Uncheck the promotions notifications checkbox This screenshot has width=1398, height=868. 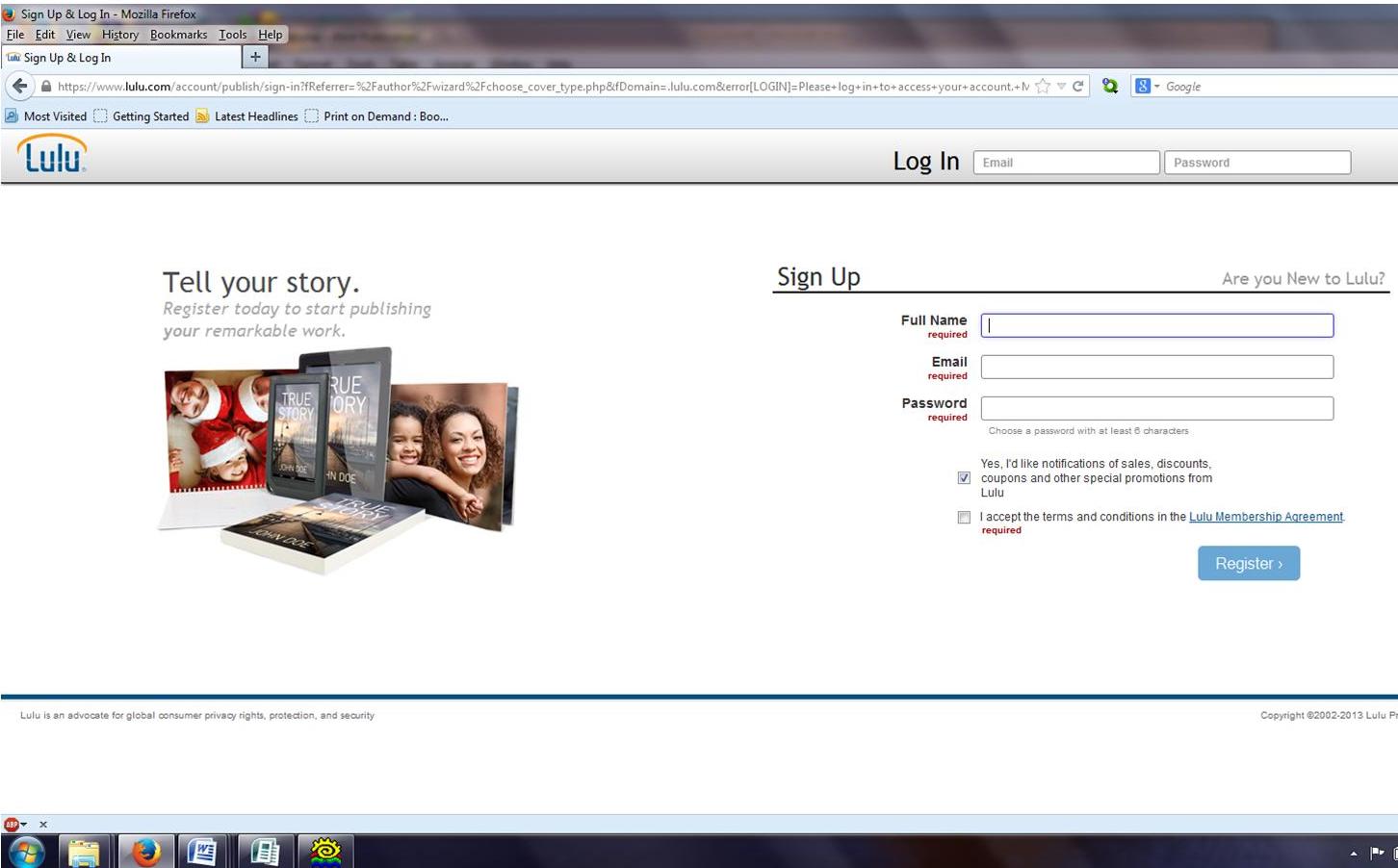[x=964, y=478]
